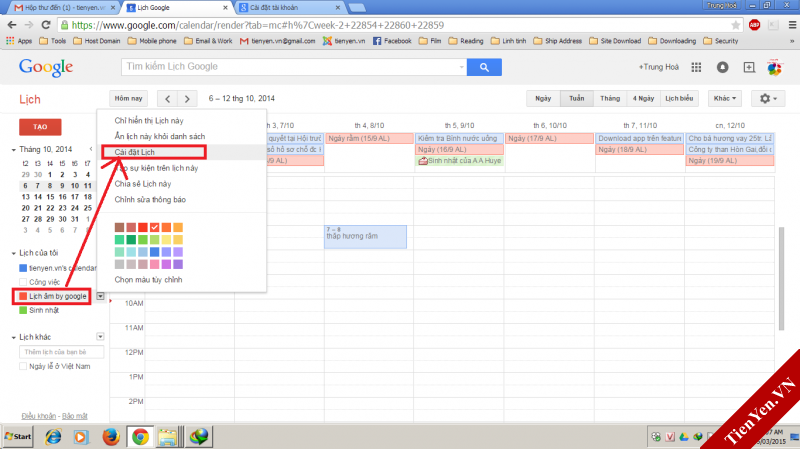Open tienyen.vn@gmail.com bookmark
The width and height of the screenshot is (800, 449).
(x=278, y=41)
